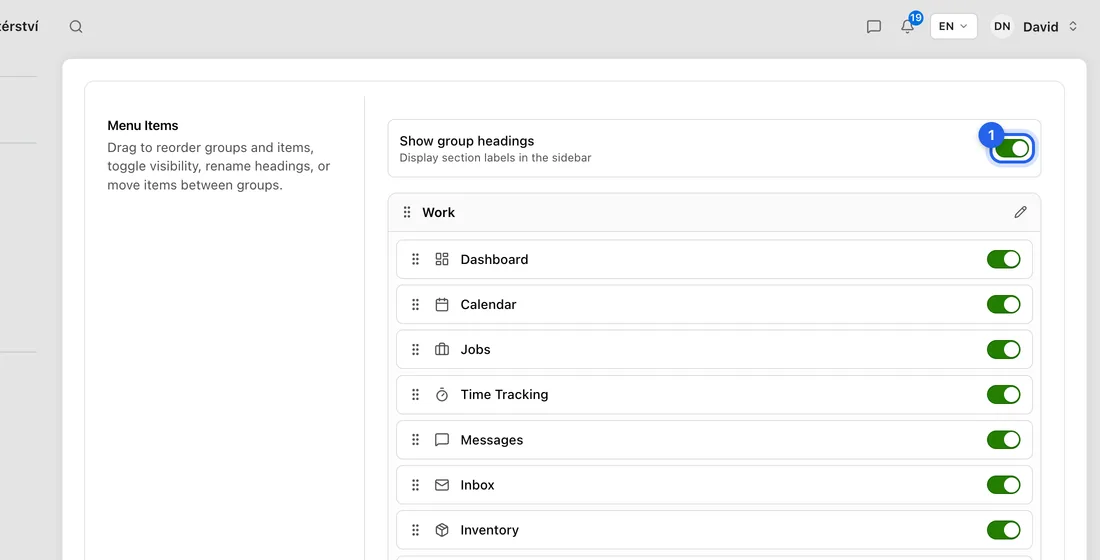Screen dimensions: 1100x560
Task: Open the David user menu chevron
Action: 1073,27
